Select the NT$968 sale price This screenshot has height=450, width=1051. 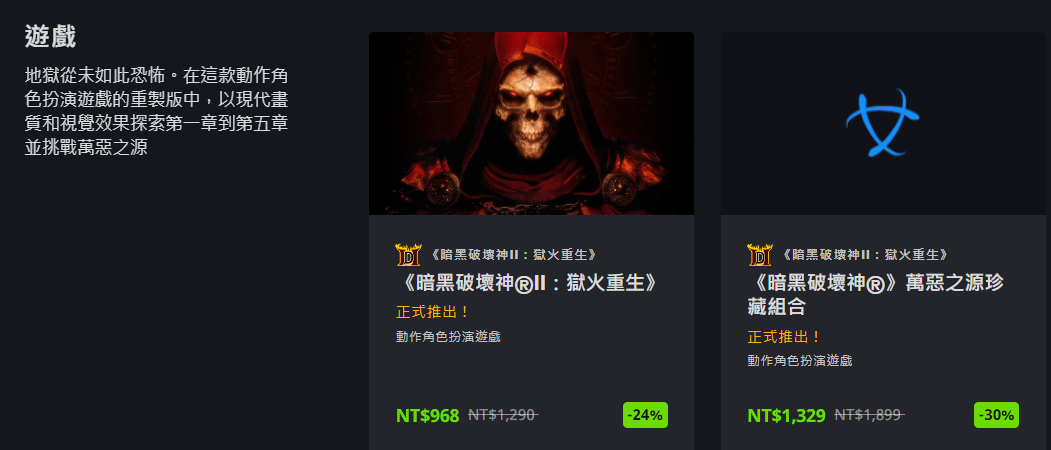[428, 416]
